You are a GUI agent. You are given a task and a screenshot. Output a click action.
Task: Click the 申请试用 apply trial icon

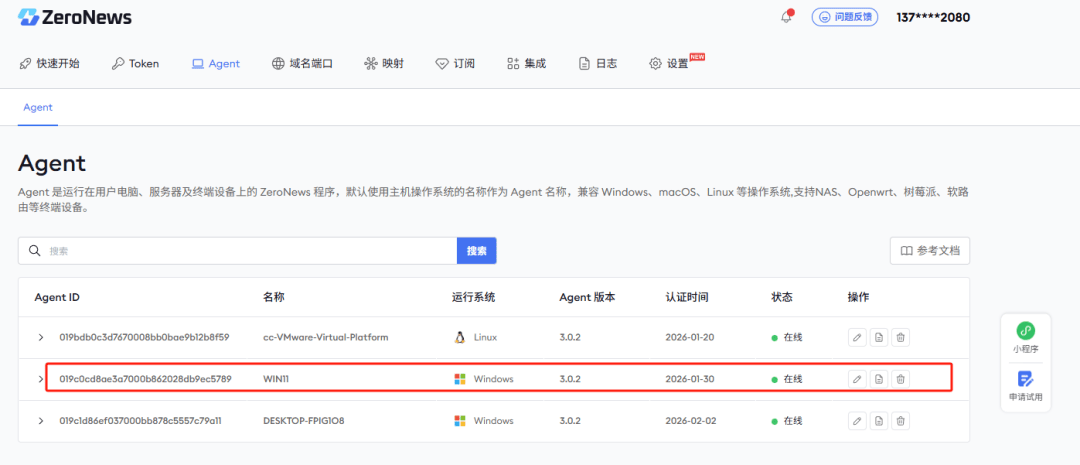(1025, 386)
